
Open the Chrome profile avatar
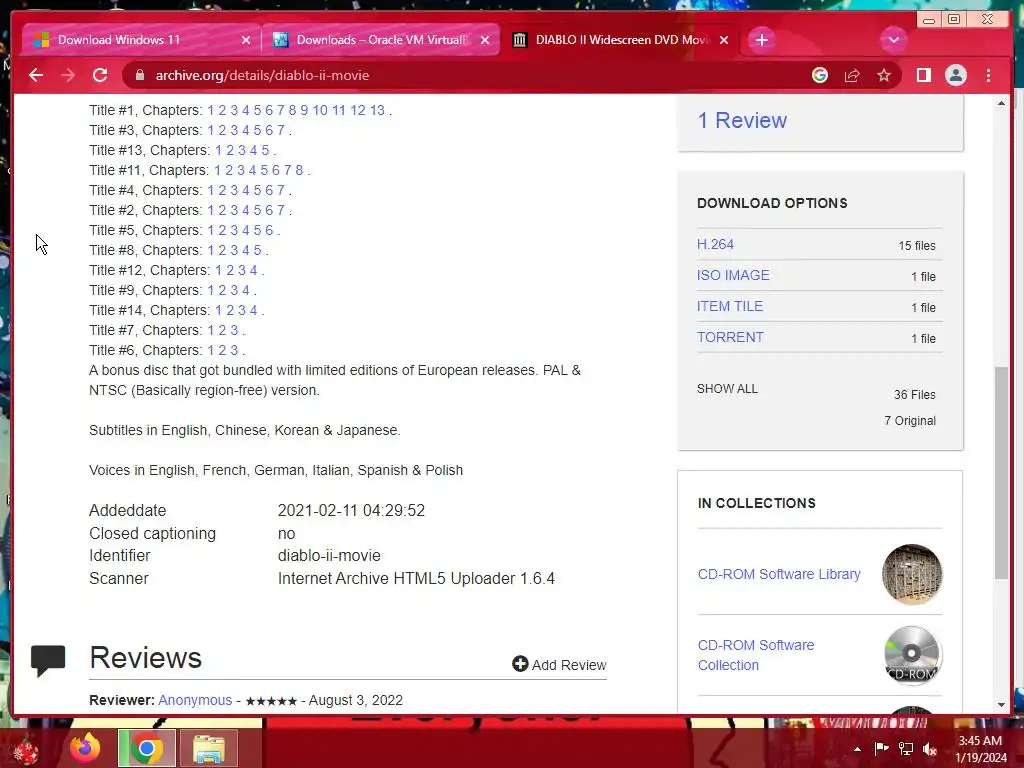tap(955, 75)
